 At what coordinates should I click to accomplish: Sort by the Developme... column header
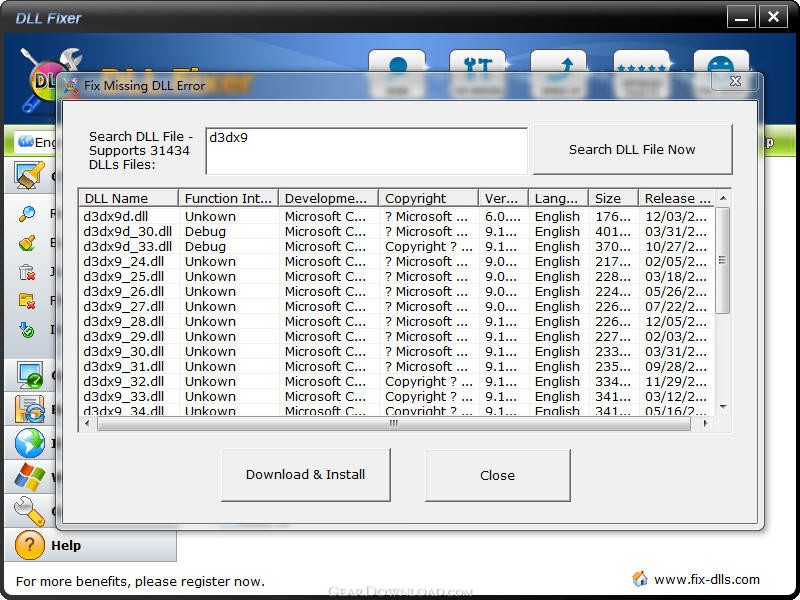pos(328,198)
